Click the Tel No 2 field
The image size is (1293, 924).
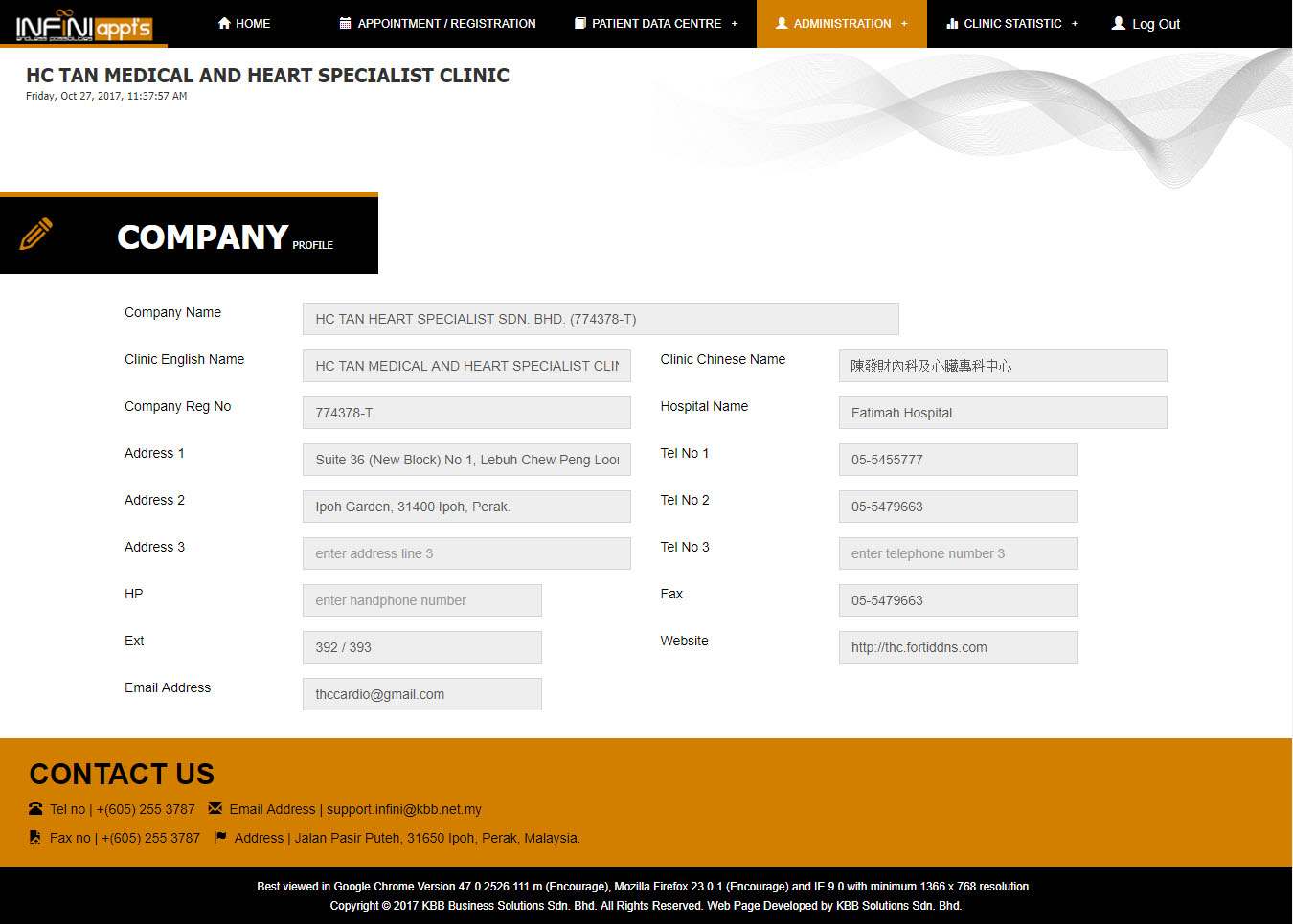tap(959, 507)
